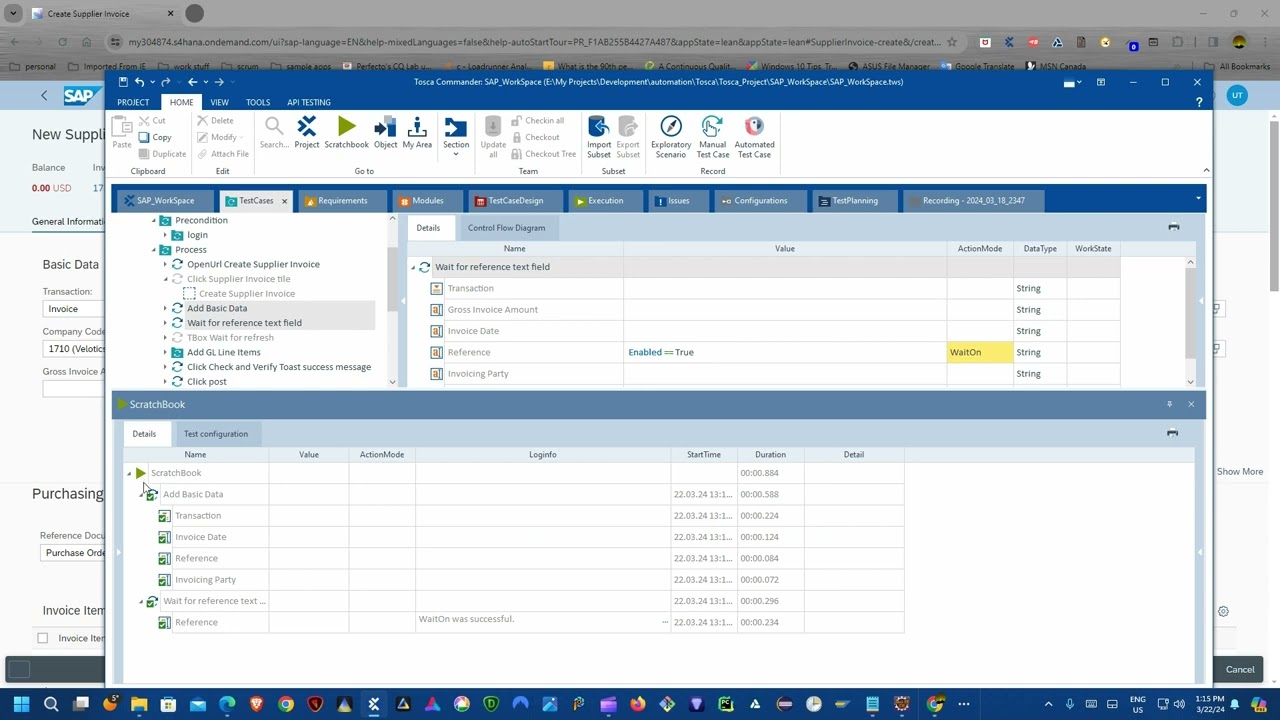Click Cancel in the SAP browser page
1280x720 pixels.
pyautogui.click(x=1240, y=670)
